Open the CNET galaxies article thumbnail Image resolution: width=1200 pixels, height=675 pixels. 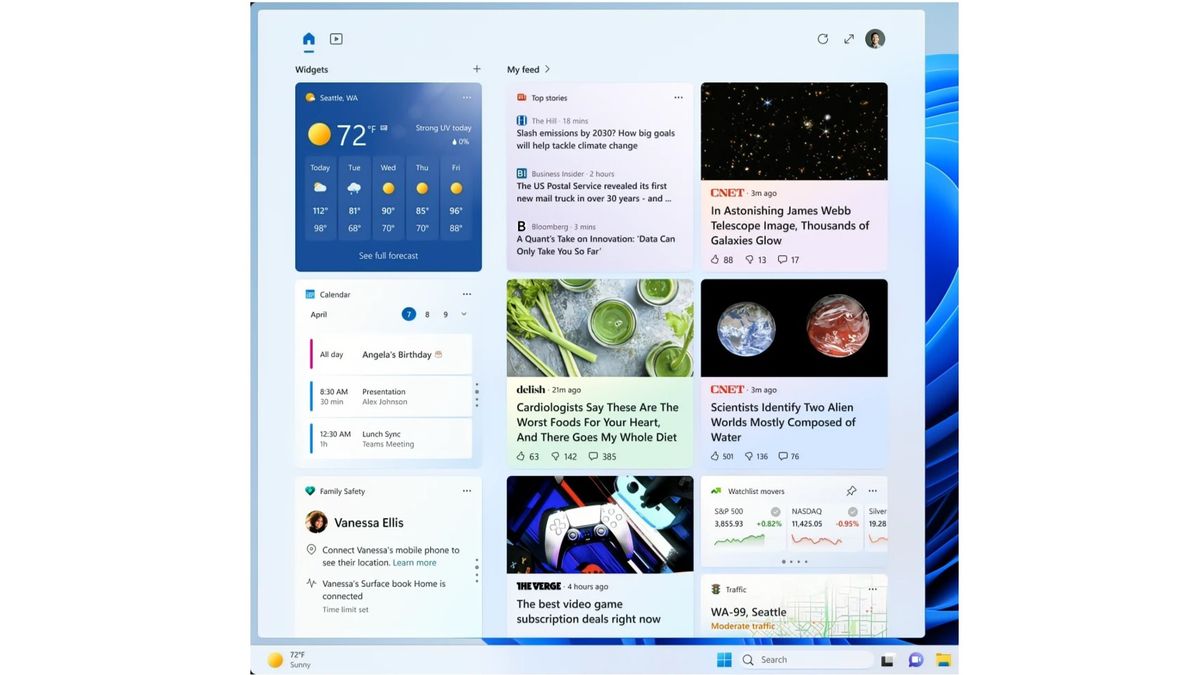(x=794, y=131)
